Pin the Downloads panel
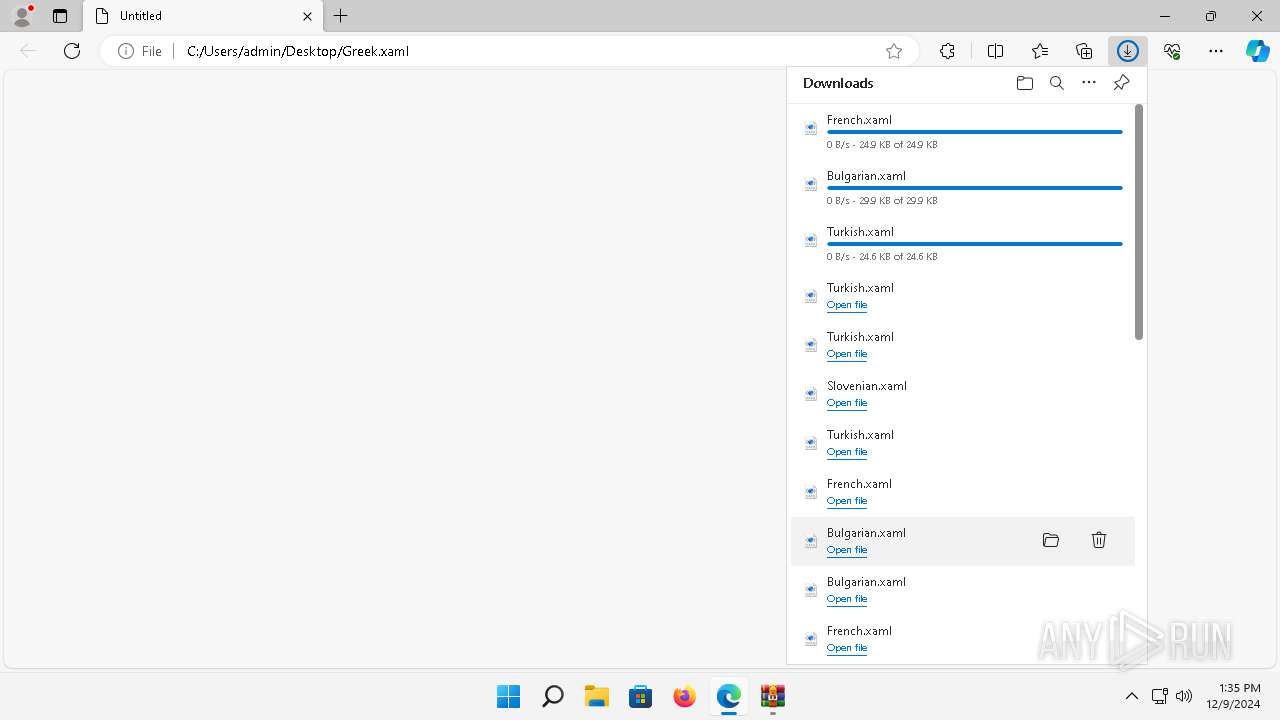 1121,83
